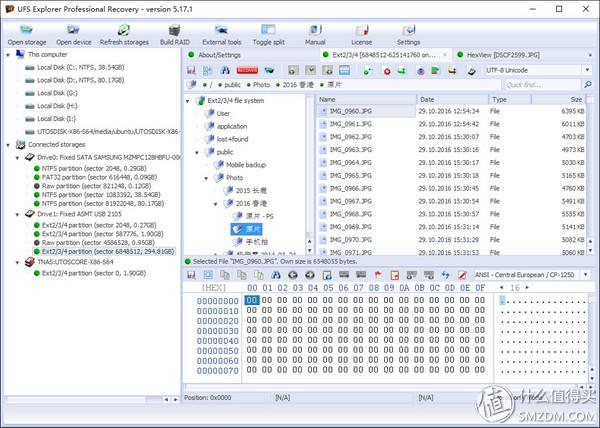Collapse the This computer tree node
Viewport: 600px width, 428px height.
[8, 55]
